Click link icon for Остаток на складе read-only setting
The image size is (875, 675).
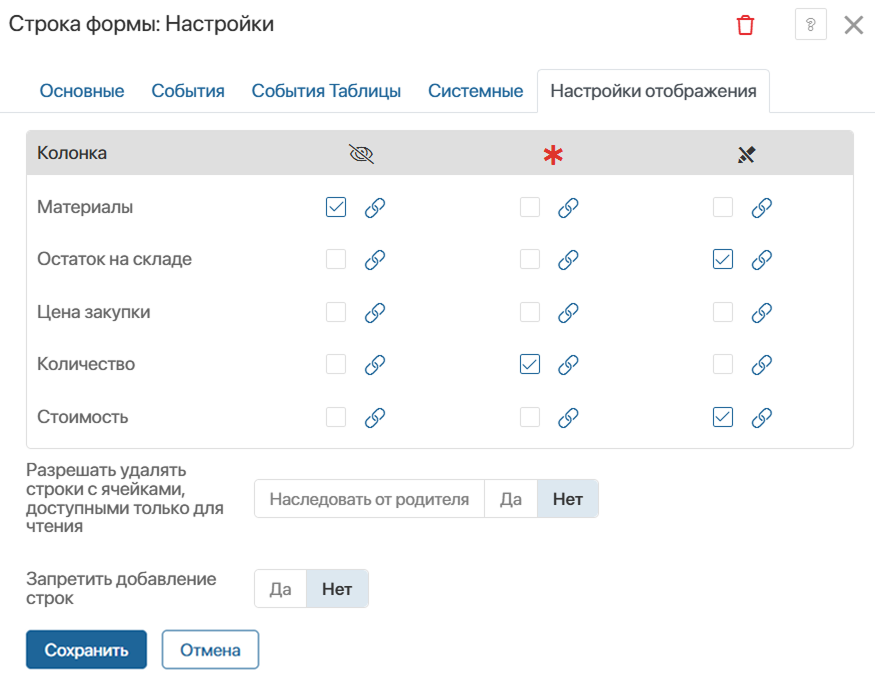[x=762, y=259]
